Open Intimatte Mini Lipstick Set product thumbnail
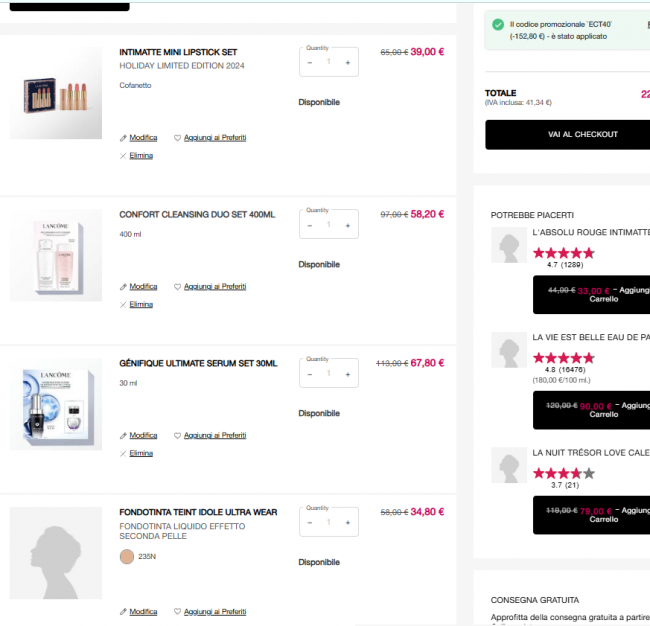This screenshot has height=626, width=650. tap(56, 93)
